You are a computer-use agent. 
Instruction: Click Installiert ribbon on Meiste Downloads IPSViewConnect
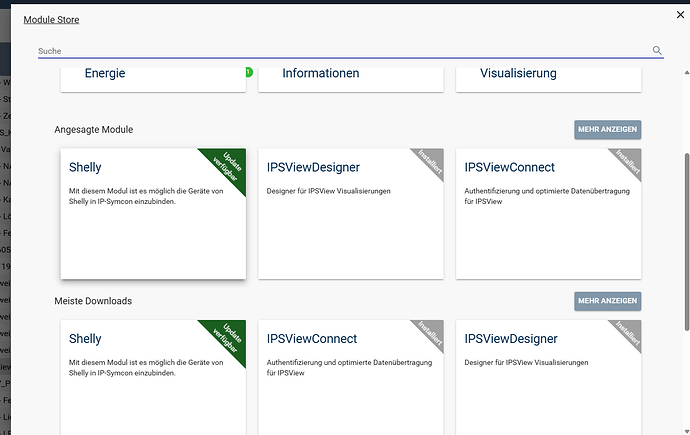click(431, 332)
